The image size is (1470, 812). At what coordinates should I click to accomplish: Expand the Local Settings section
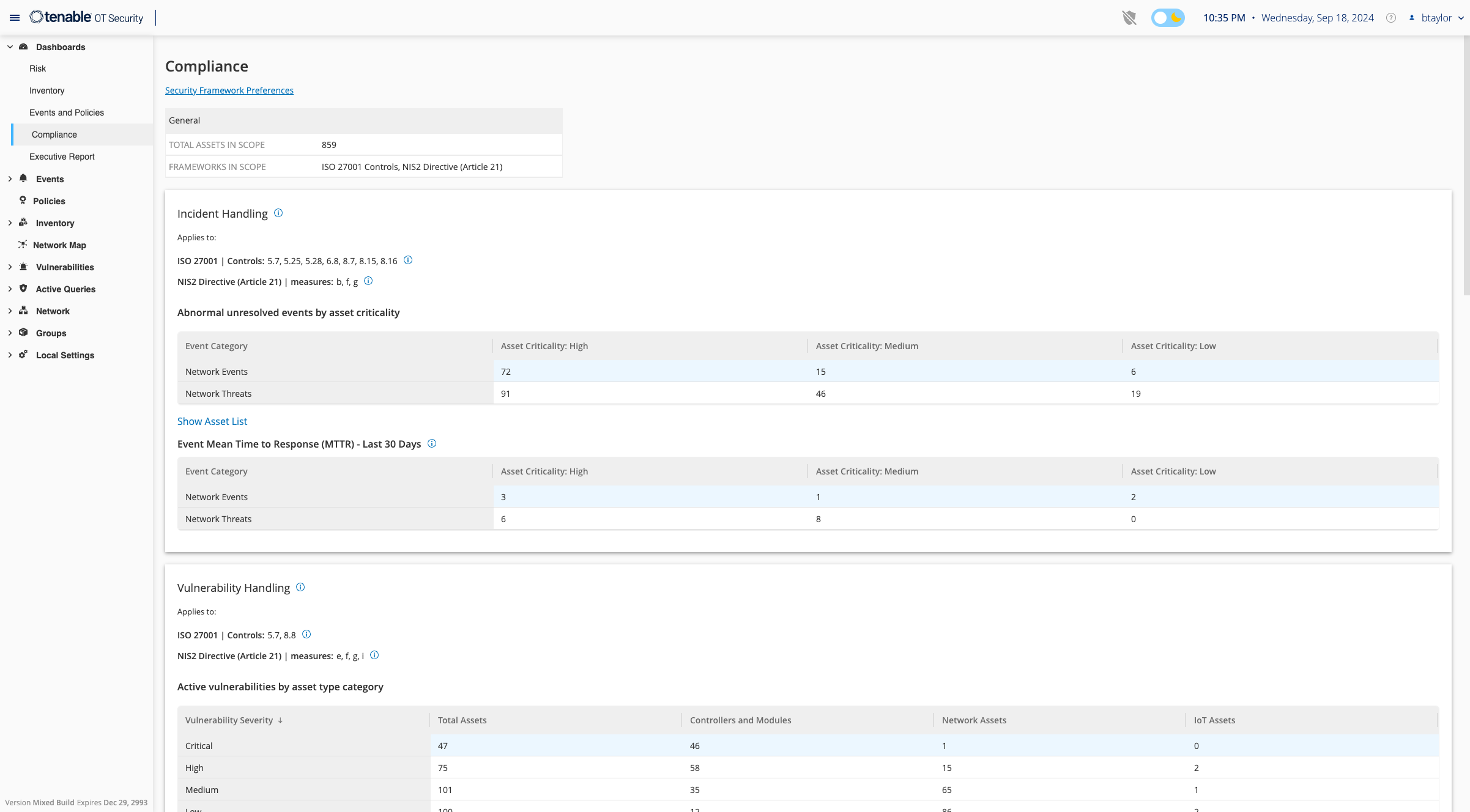click(10, 355)
